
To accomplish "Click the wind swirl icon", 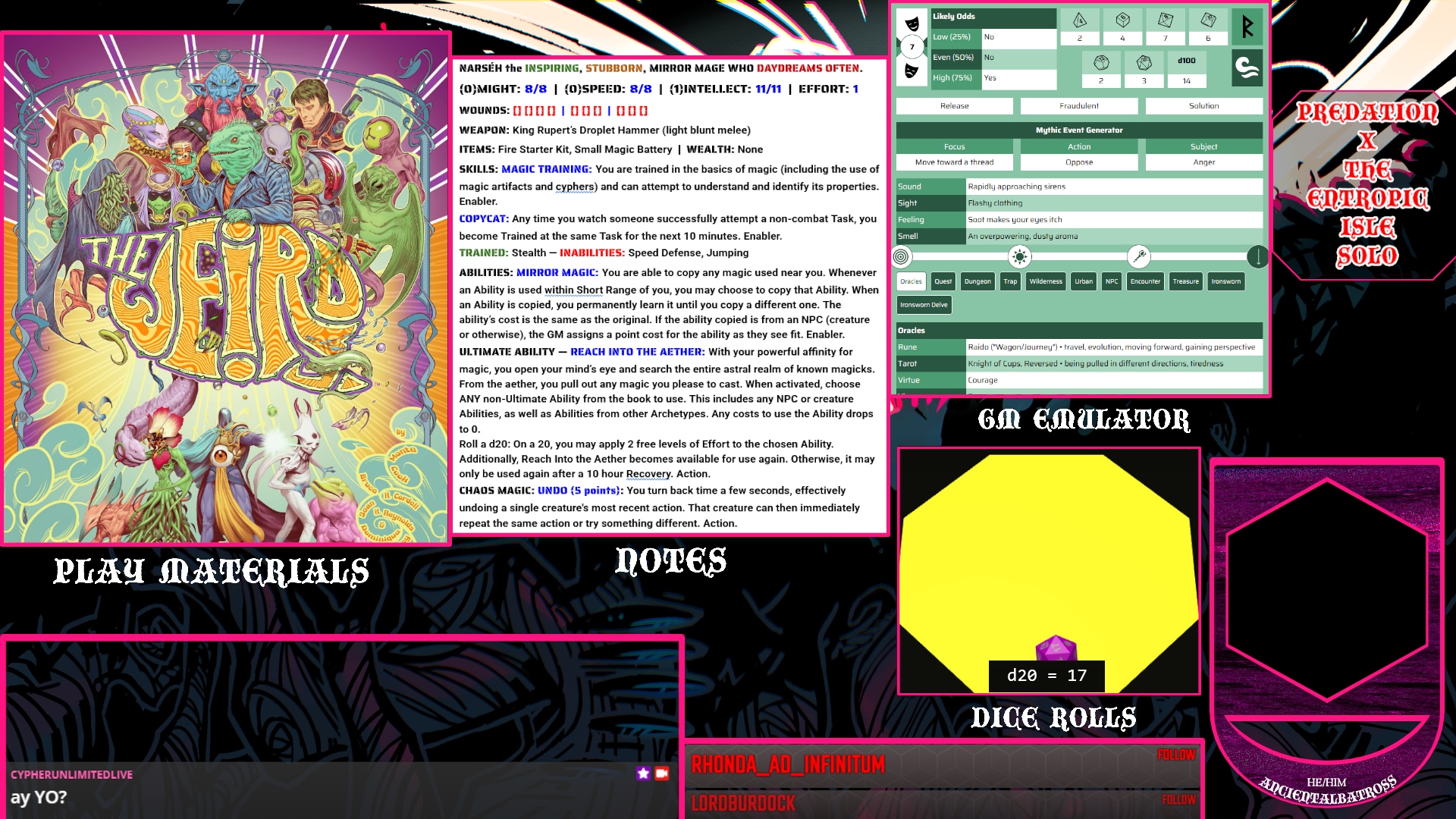I will coord(1247,68).
